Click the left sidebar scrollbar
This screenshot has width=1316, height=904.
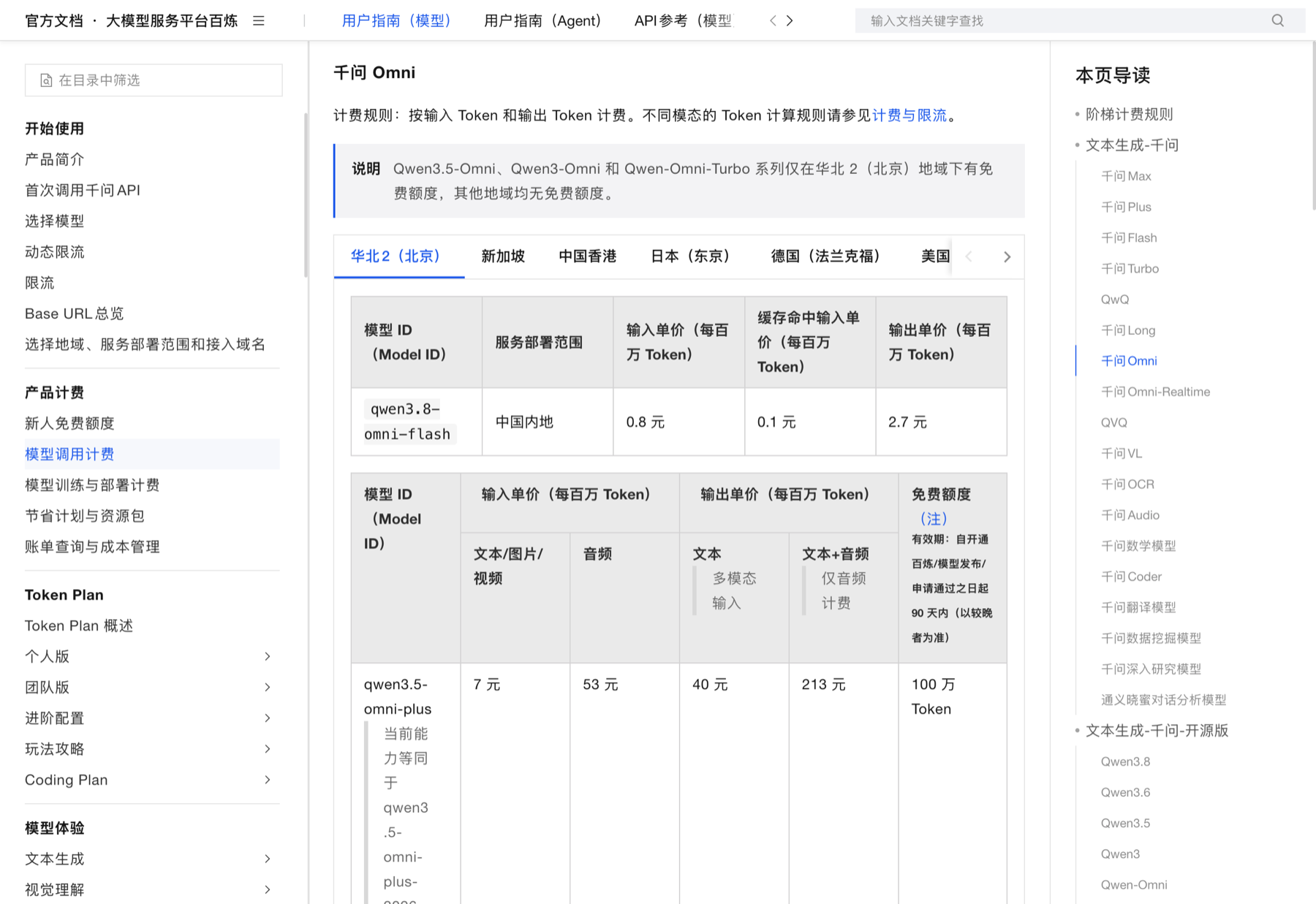tap(306, 195)
